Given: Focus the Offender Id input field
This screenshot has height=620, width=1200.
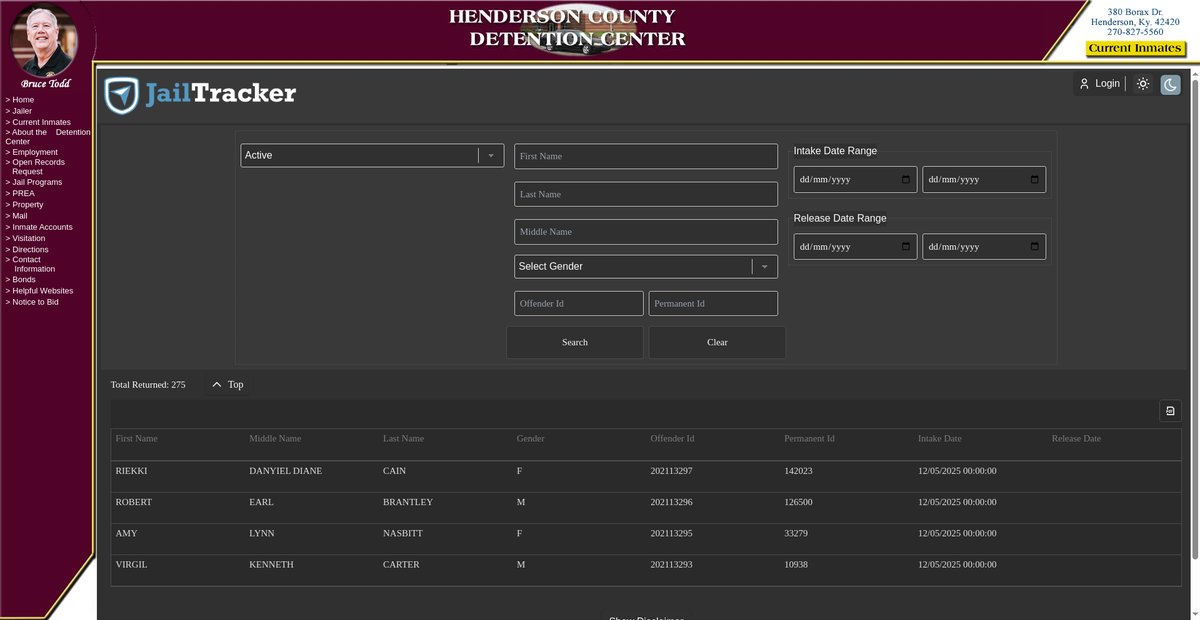Looking at the screenshot, I should [x=579, y=303].
